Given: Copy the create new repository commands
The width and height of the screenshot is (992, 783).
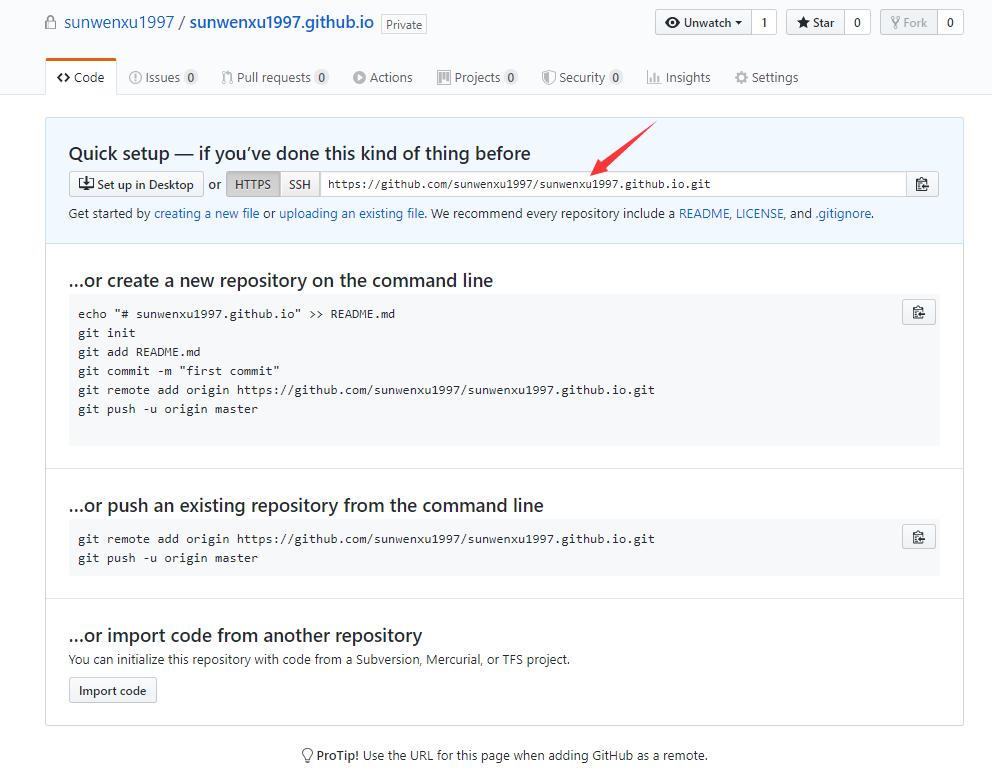Looking at the screenshot, I should point(919,312).
